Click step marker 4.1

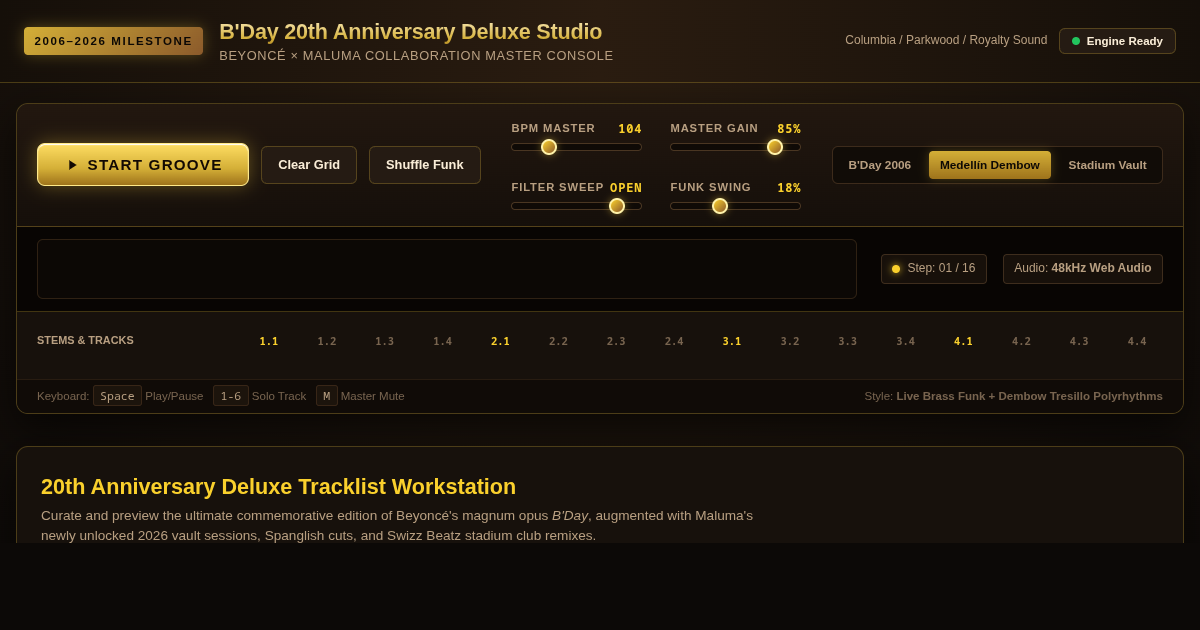tap(964, 342)
